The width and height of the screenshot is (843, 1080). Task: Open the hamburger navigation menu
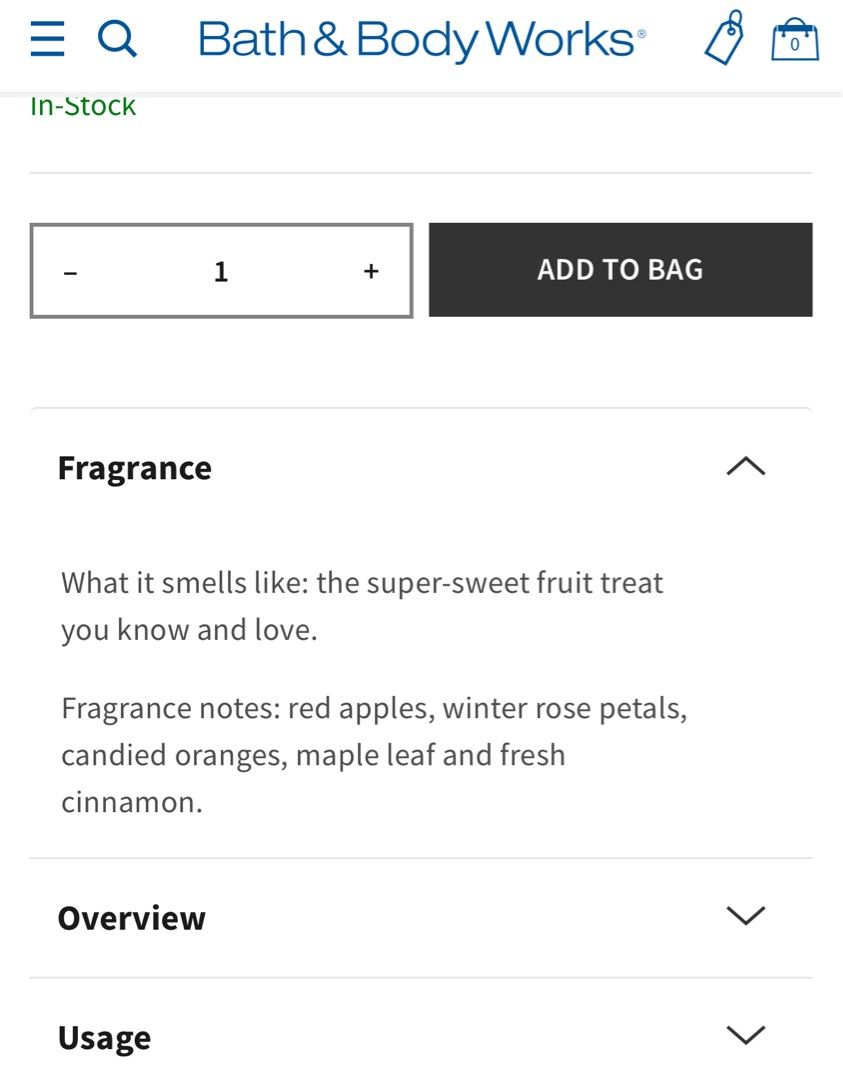pos(46,40)
